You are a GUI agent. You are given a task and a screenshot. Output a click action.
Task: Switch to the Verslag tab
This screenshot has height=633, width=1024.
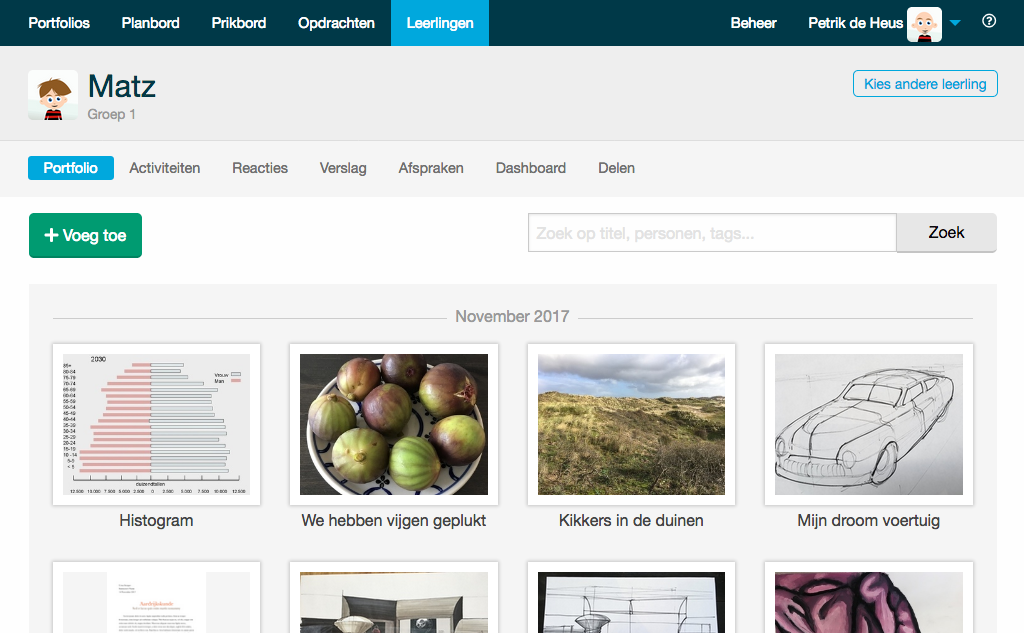(x=343, y=168)
